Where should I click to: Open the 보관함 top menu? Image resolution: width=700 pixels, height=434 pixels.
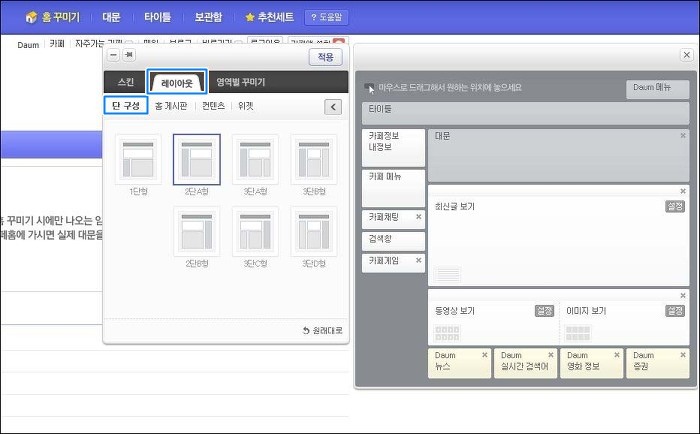coord(208,17)
